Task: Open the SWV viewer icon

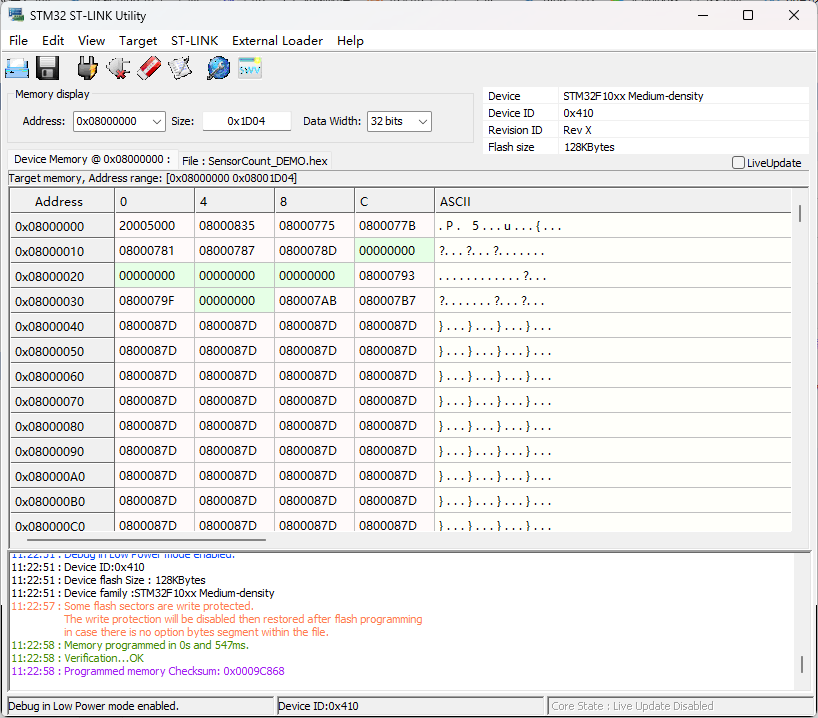Action: click(x=250, y=68)
